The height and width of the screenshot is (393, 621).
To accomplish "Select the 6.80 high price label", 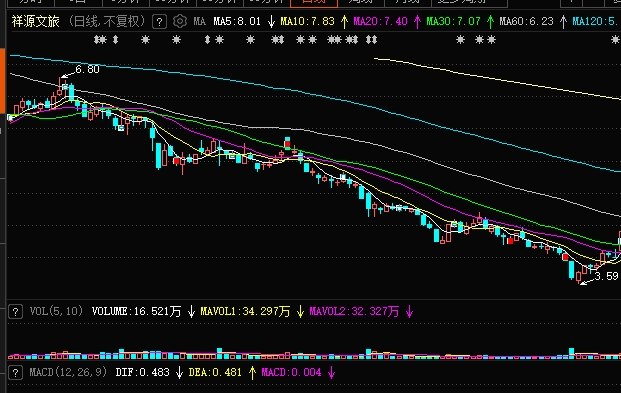I will coord(88,70).
